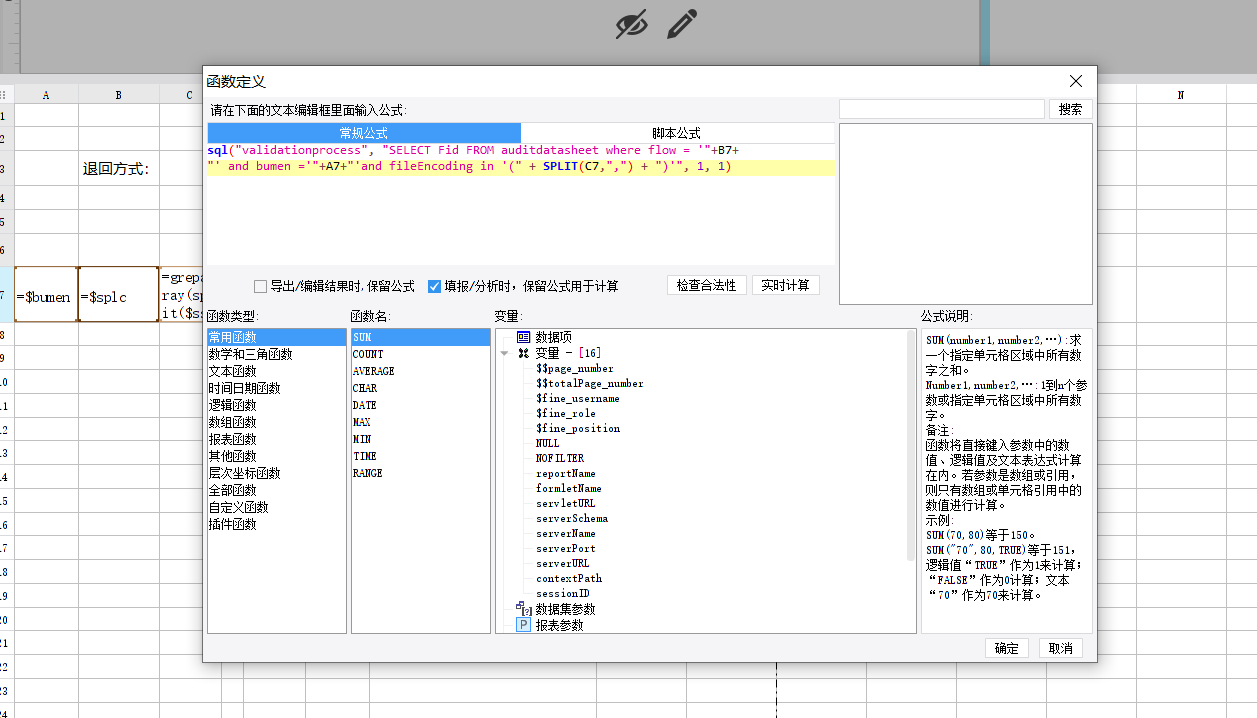This screenshot has width=1257, height=718.
Task: Select the NOFILTER variable
Action: pos(560,459)
